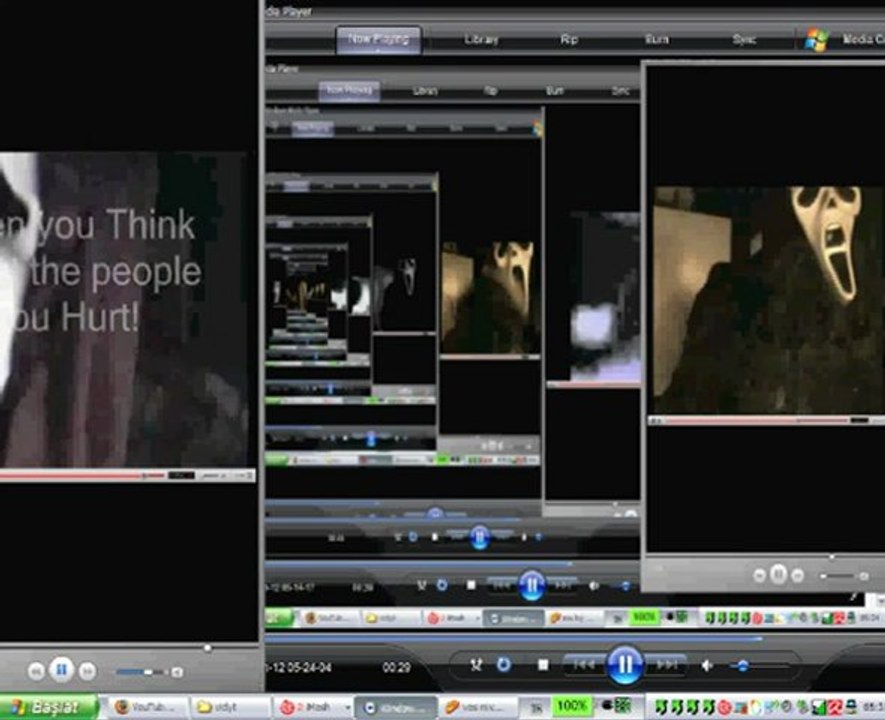Adjust volume in right floating mini player
Screen dimensions: 885x720
[x=839, y=576]
